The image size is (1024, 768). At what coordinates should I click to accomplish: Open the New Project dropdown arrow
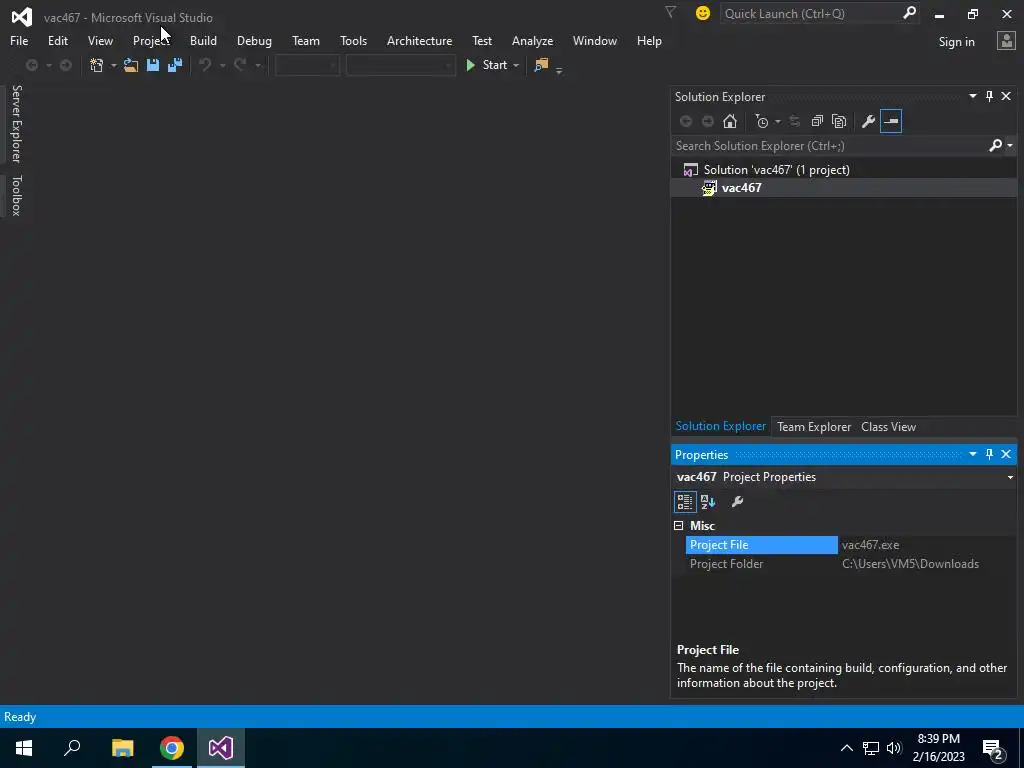tap(113, 65)
